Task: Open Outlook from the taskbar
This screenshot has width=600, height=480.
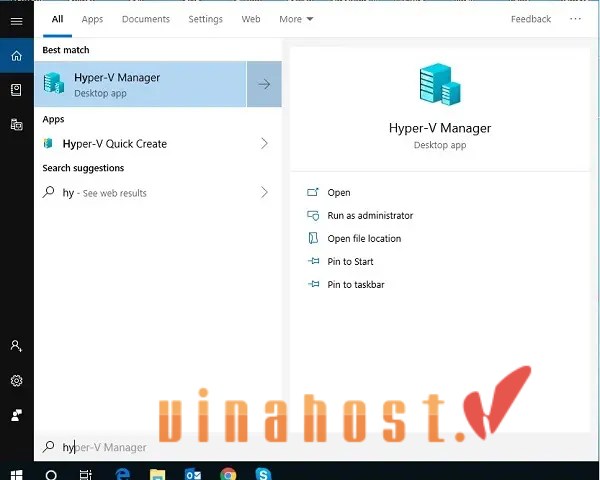Action: pos(192,474)
